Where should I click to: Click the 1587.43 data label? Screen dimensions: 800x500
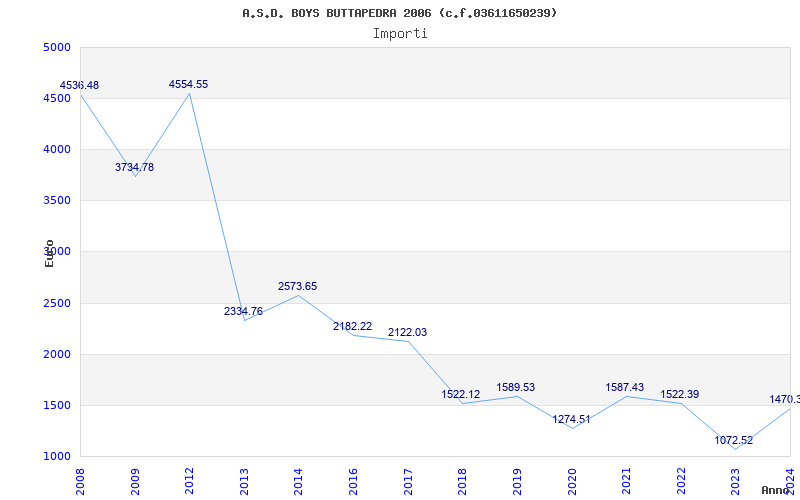(625, 388)
